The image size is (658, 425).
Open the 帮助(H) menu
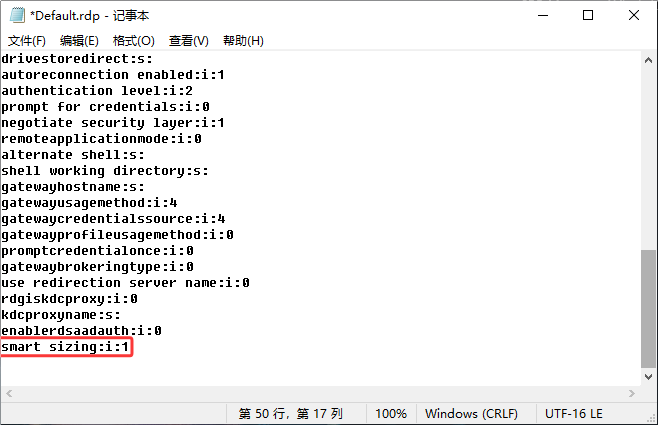click(x=243, y=41)
